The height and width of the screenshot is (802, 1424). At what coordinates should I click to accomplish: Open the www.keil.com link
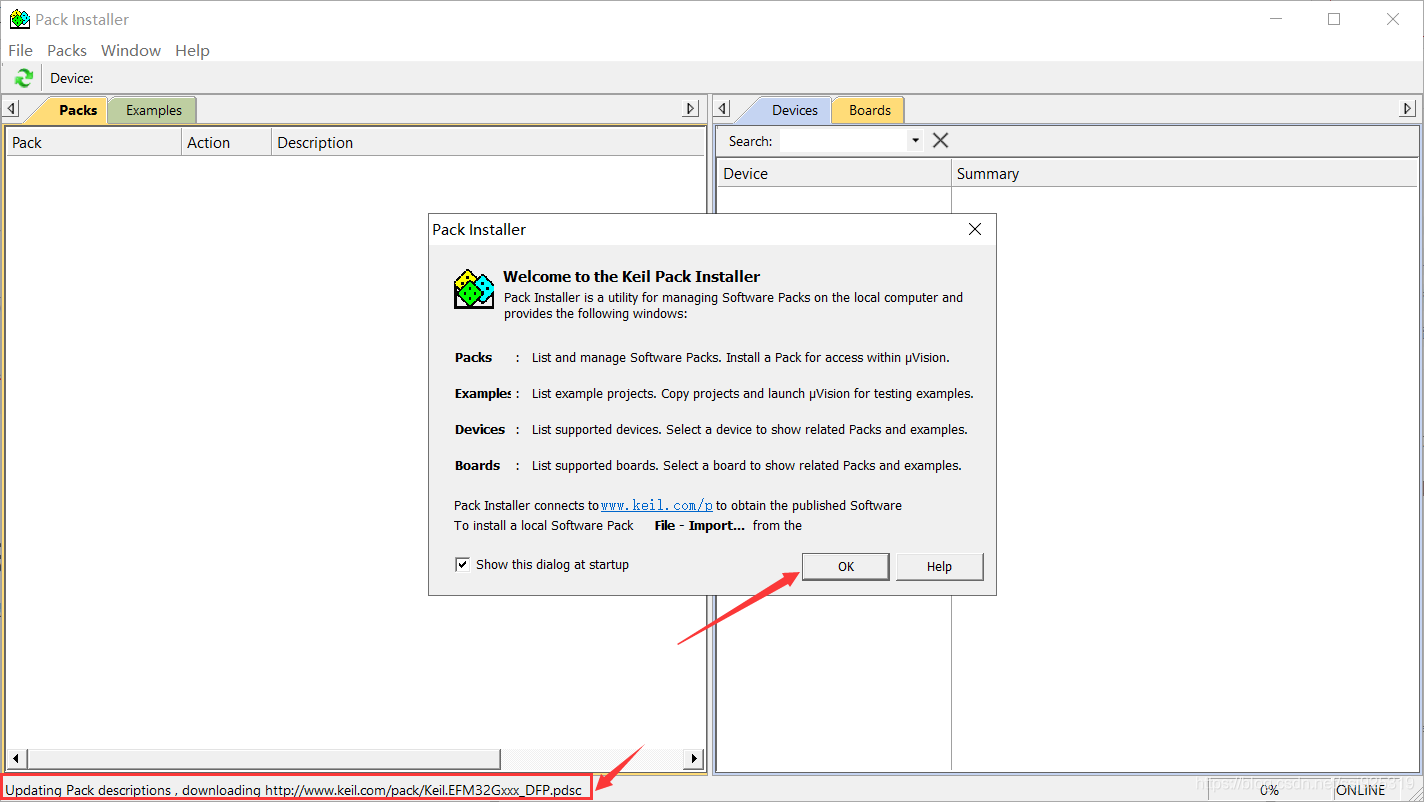(657, 506)
